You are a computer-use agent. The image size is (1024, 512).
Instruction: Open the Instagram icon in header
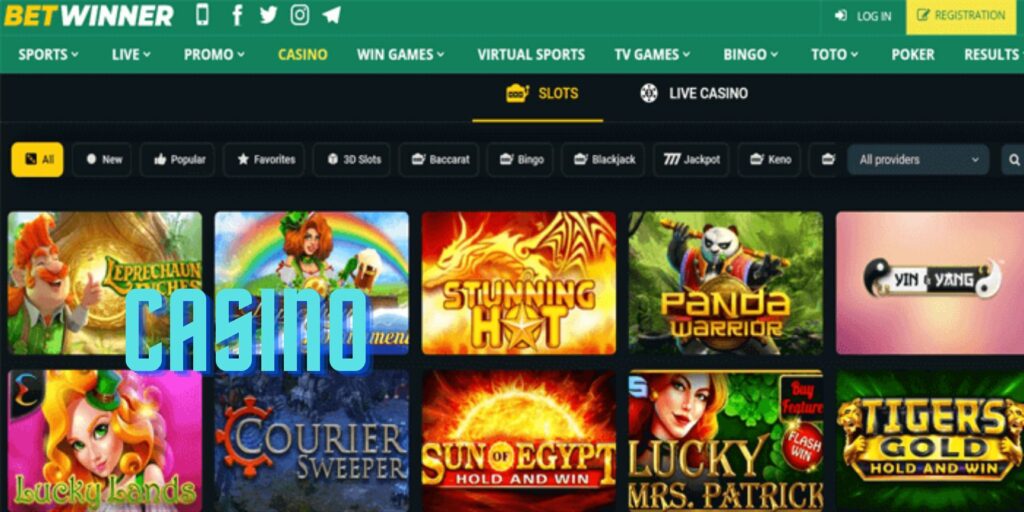300,15
